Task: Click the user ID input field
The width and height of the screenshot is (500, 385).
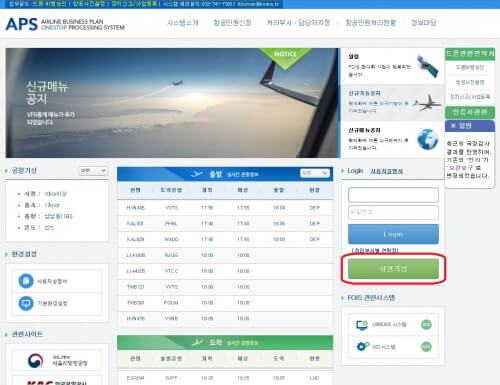Action: [393, 195]
